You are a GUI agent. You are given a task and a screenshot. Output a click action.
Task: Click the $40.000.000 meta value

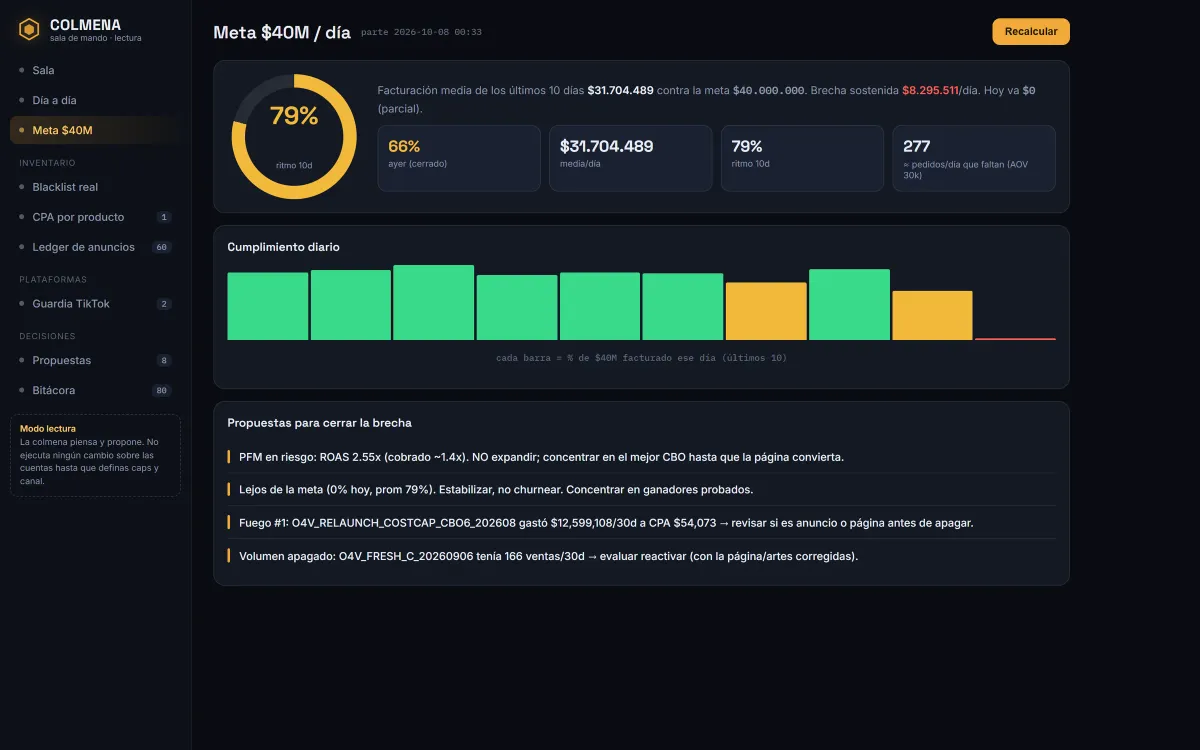(x=769, y=90)
